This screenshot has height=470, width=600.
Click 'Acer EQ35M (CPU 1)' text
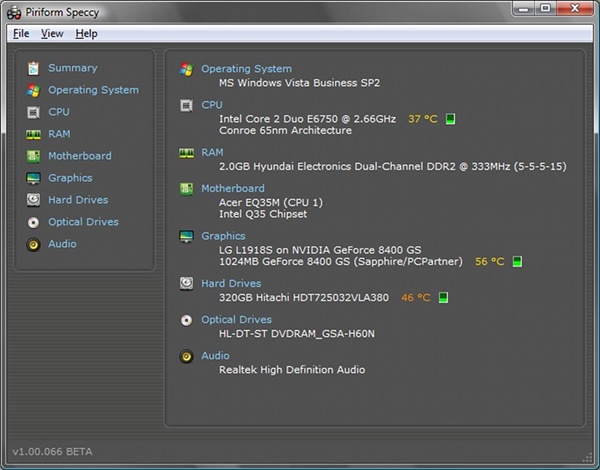271,203
